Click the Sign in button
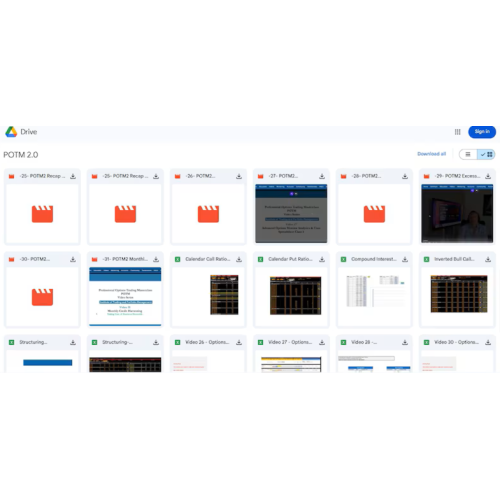Image resolution: width=500 pixels, height=500 pixels. tap(482, 132)
